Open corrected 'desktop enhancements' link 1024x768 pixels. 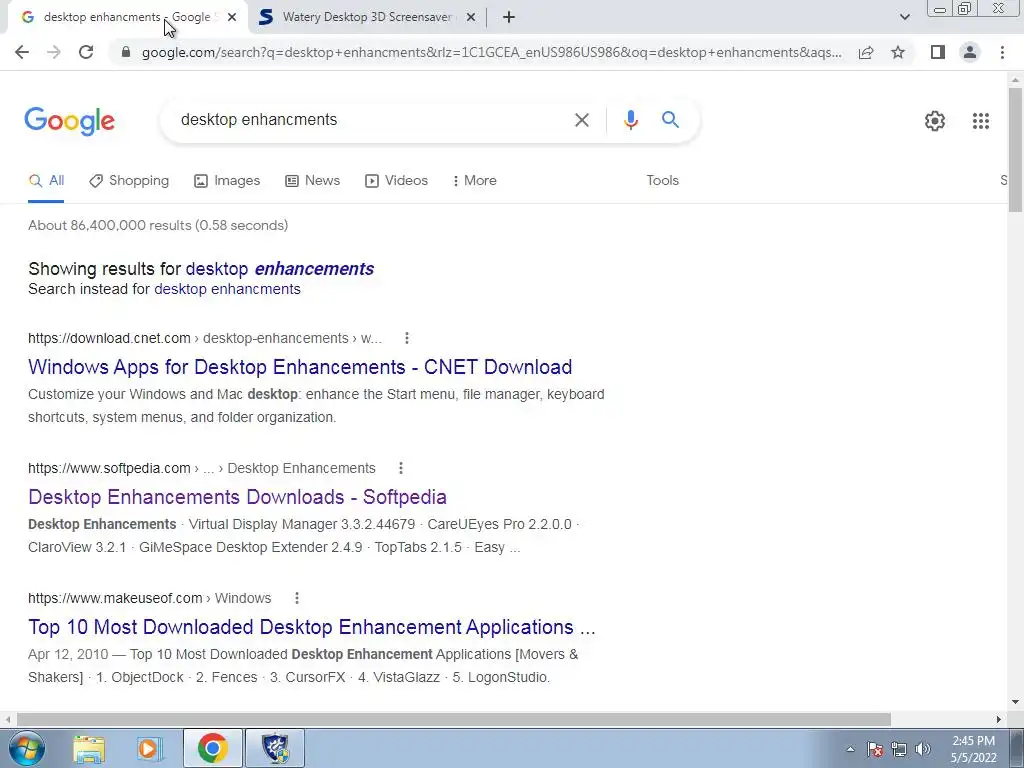tap(280, 269)
